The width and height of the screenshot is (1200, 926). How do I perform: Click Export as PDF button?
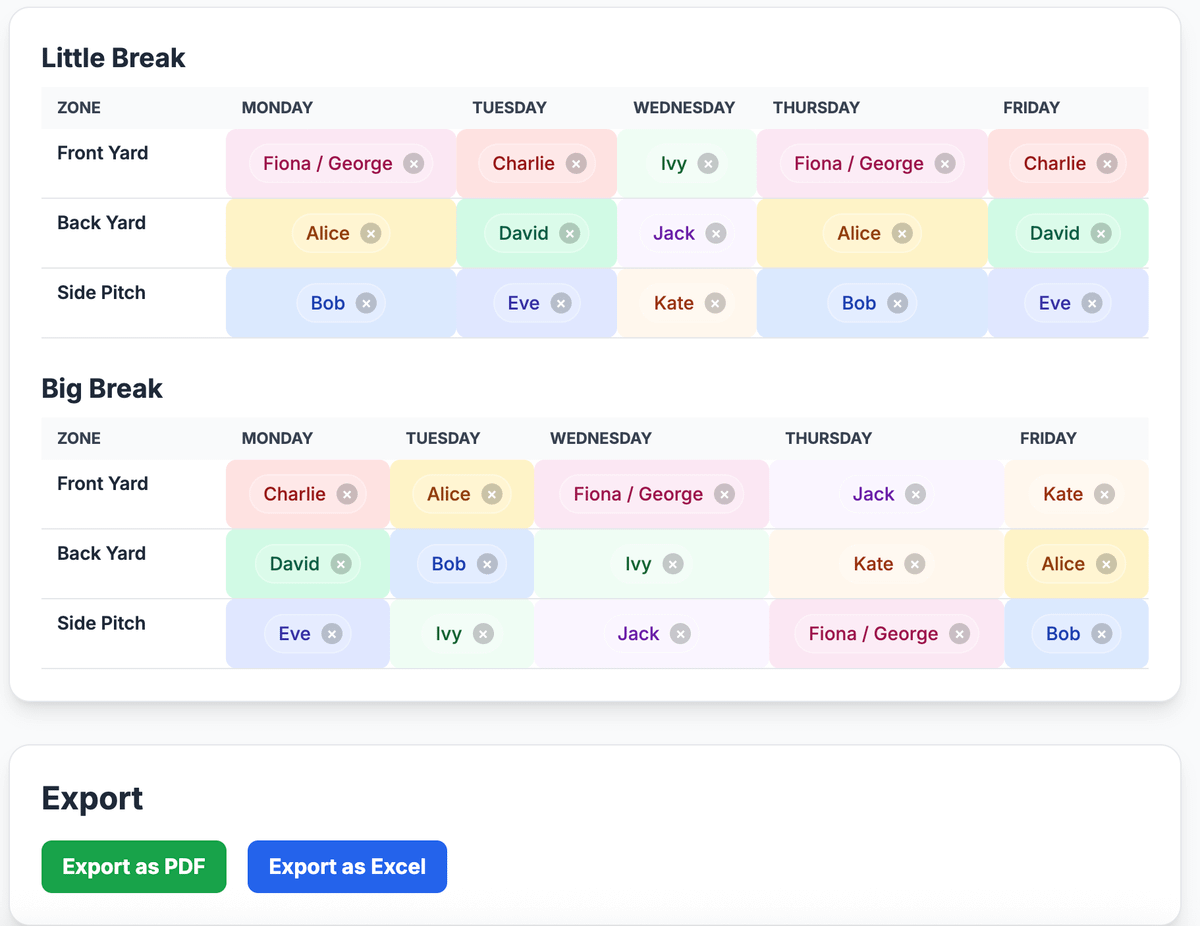[x=134, y=867]
